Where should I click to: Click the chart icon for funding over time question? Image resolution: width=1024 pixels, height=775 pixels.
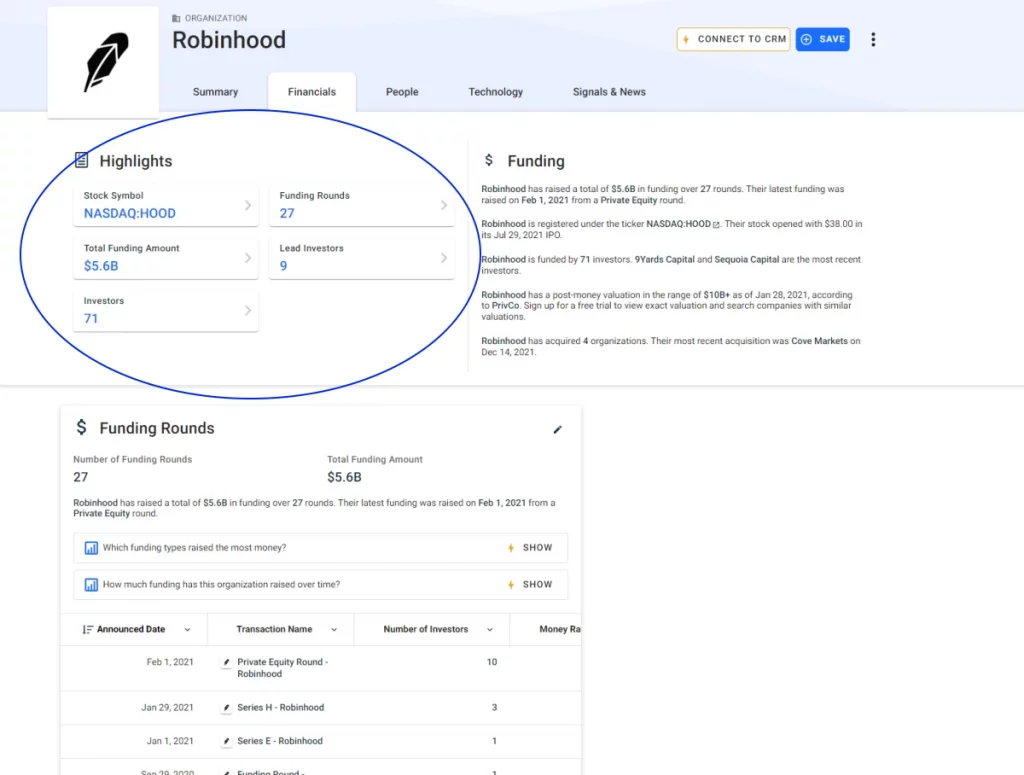click(x=91, y=584)
